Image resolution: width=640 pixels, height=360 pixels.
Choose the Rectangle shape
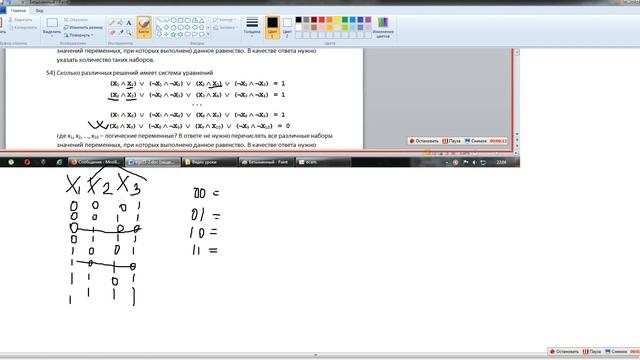[x=180, y=20]
